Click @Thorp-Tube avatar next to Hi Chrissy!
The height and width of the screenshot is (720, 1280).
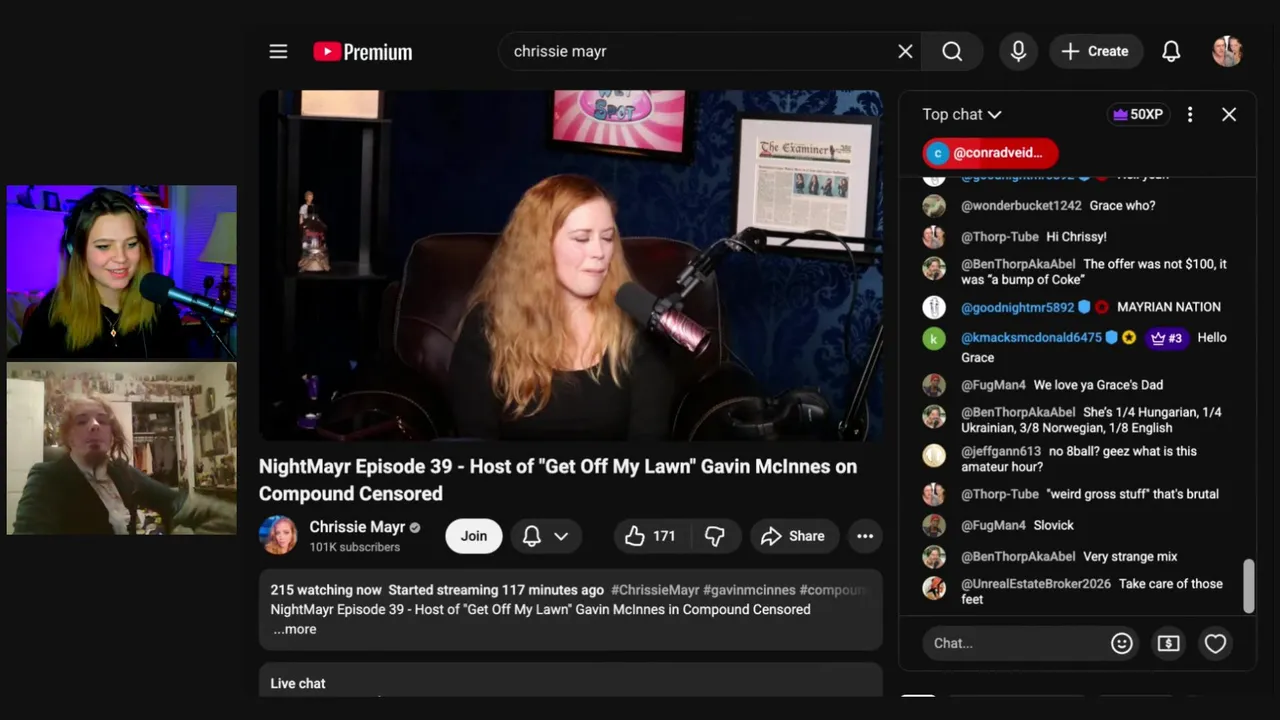(934, 237)
